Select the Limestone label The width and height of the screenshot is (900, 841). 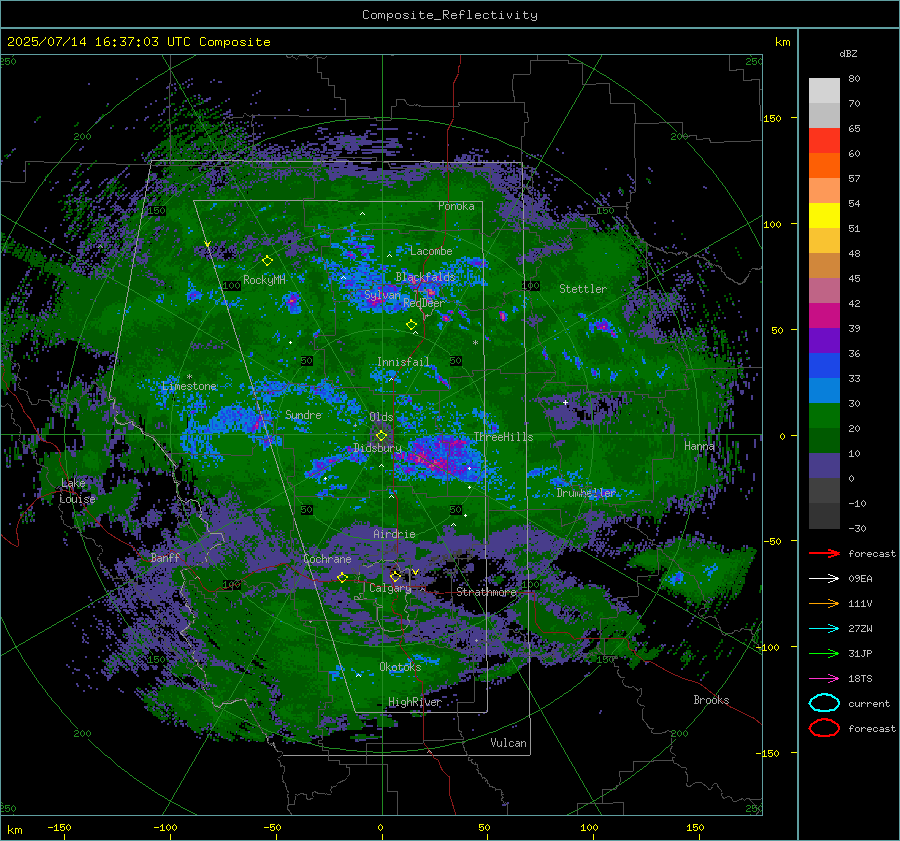tap(189, 386)
